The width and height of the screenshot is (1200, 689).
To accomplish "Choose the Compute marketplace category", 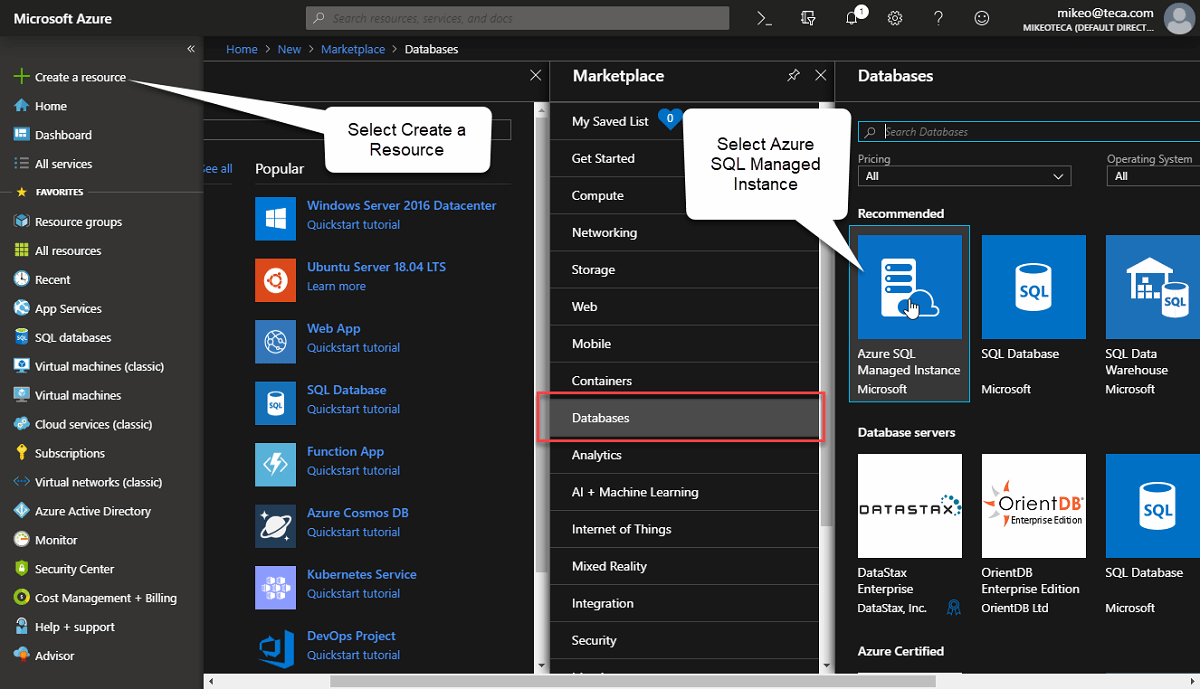I will pos(598,196).
